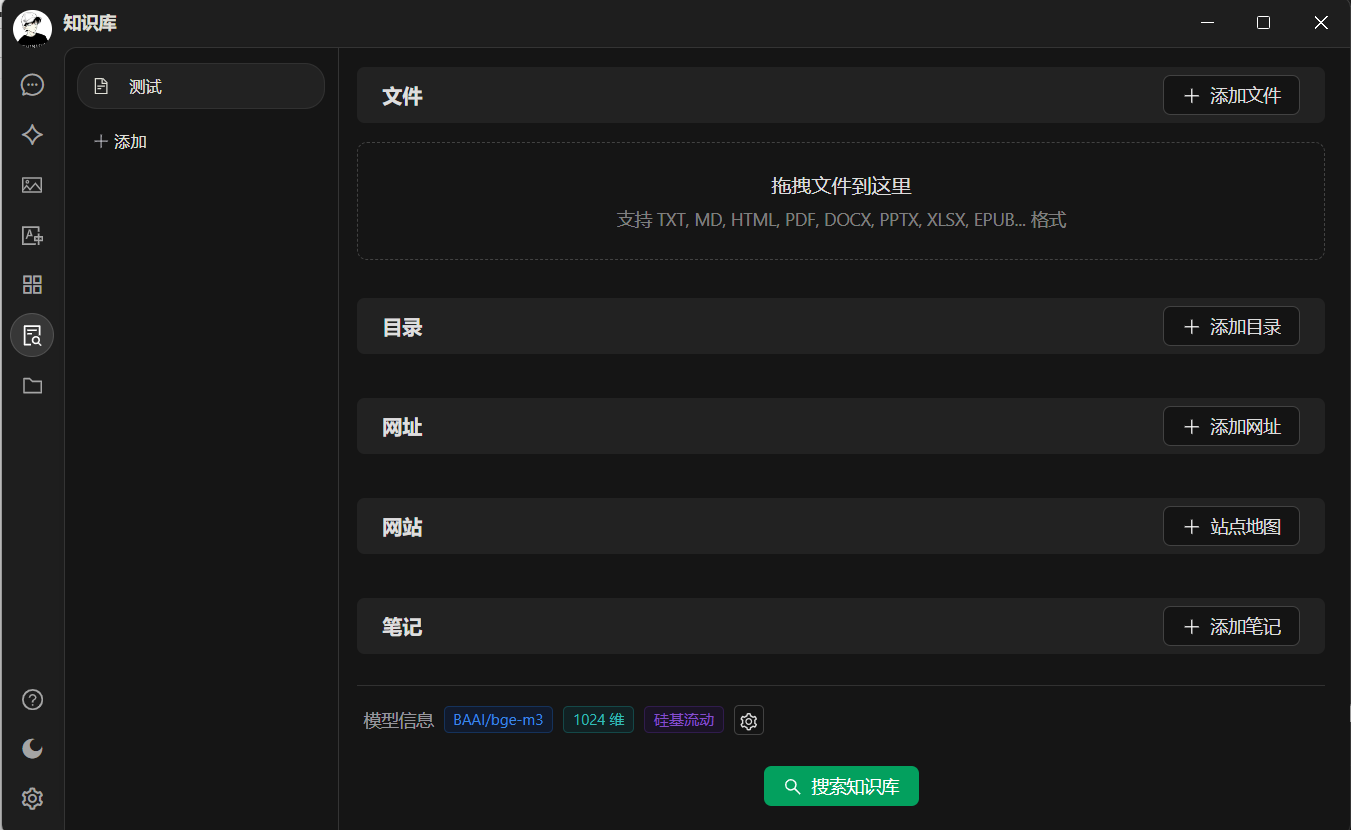This screenshot has height=830, width=1351.
Task: Click the user avatar in title bar
Action: pos(32,26)
